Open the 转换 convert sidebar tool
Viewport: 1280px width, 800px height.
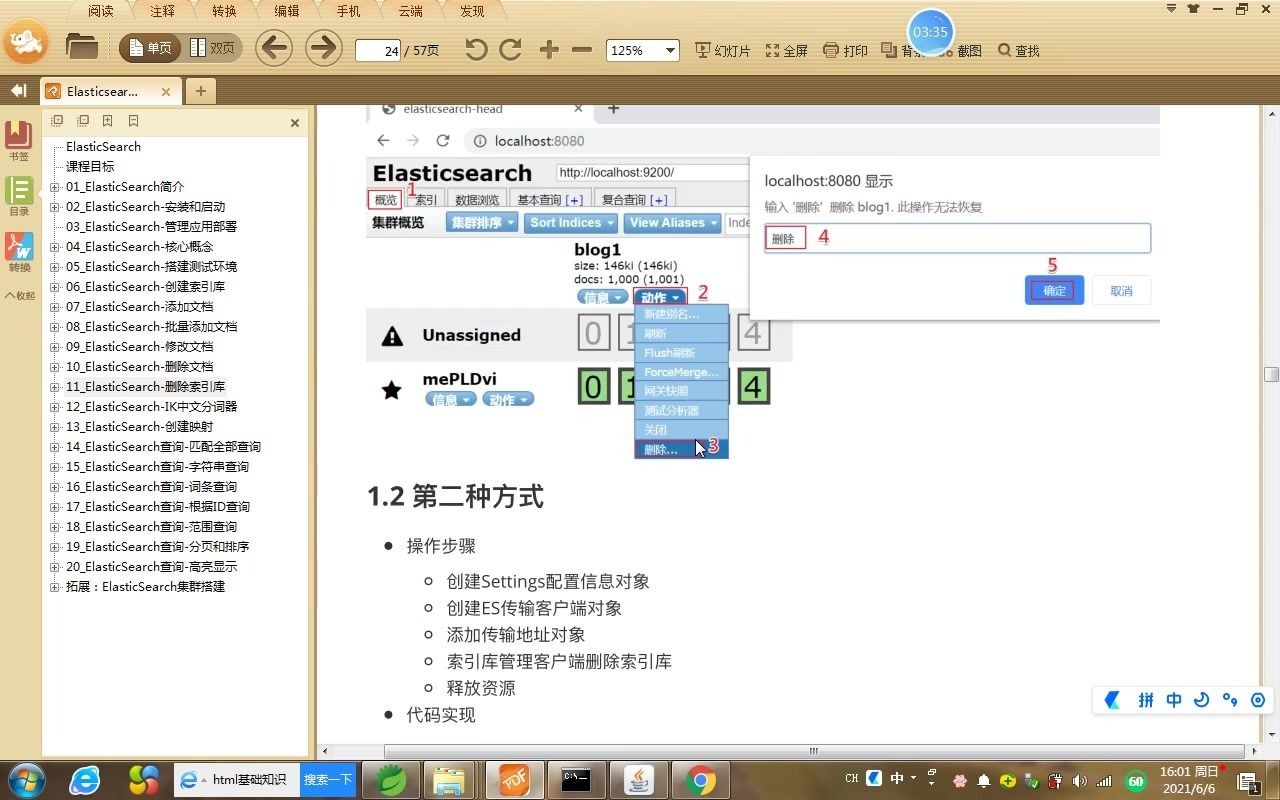(19, 252)
